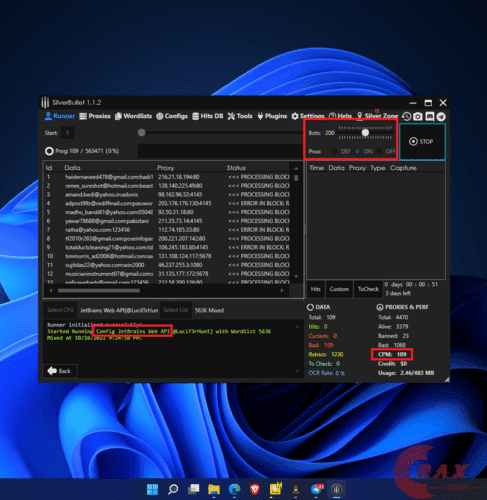Image resolution: width=487 pixels, height=500 pixels.
Task: Sort by the Proxy column header
Action: [166, 168]
